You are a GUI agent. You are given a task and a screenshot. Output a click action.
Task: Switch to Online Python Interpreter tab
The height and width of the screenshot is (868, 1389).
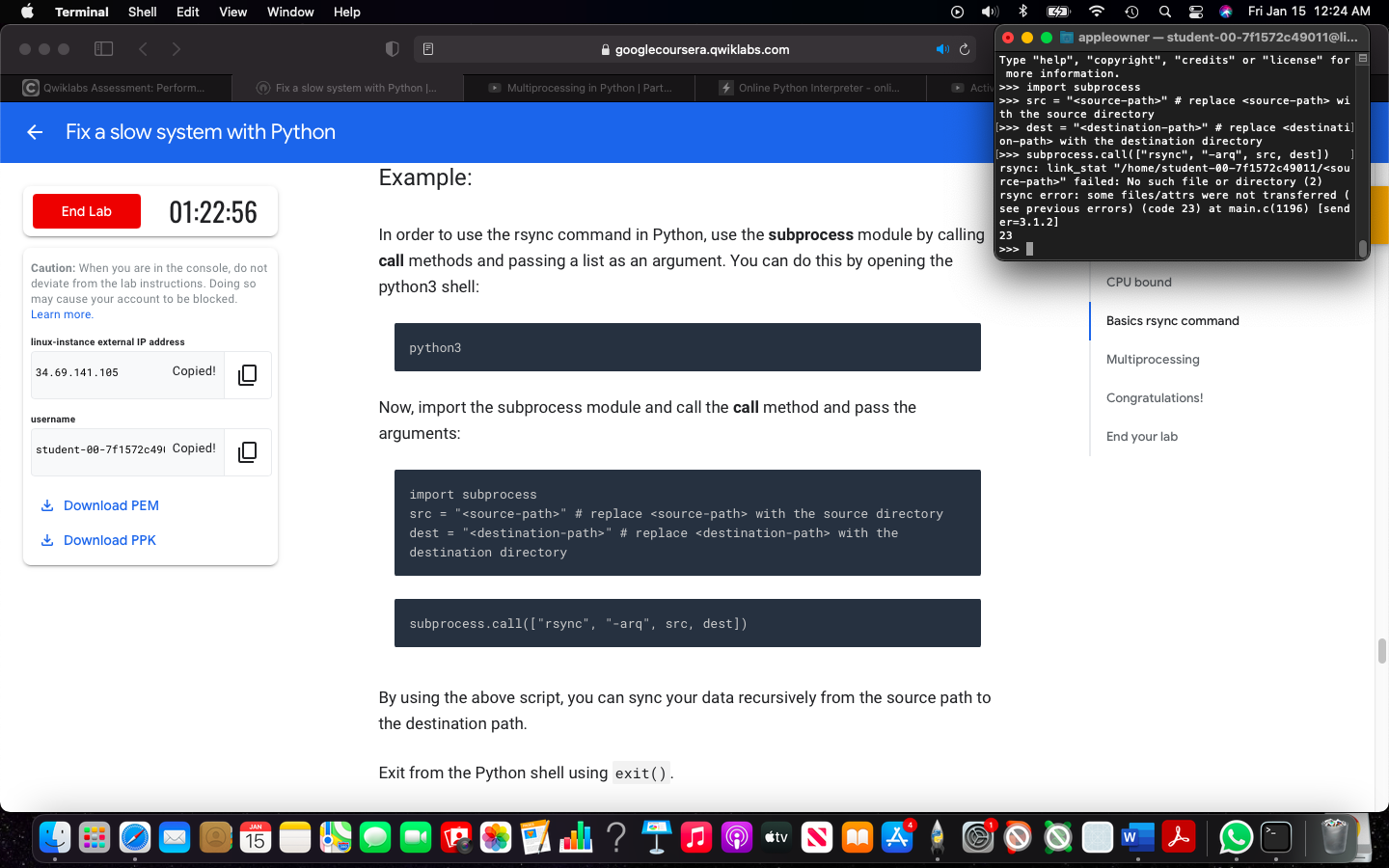810,88
